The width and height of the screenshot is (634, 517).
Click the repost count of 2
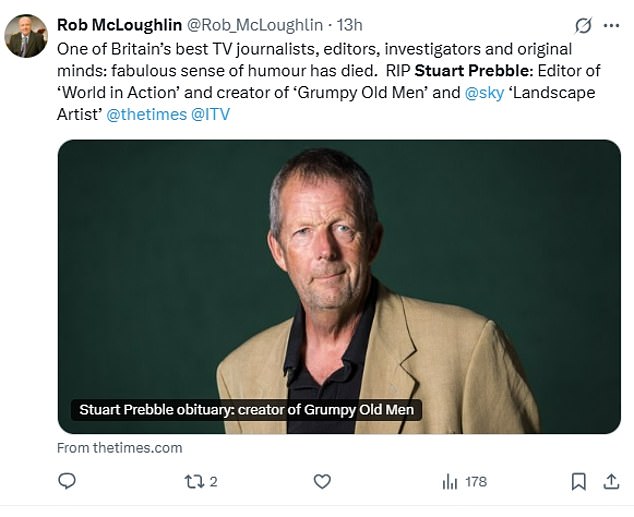click(213, 481)
